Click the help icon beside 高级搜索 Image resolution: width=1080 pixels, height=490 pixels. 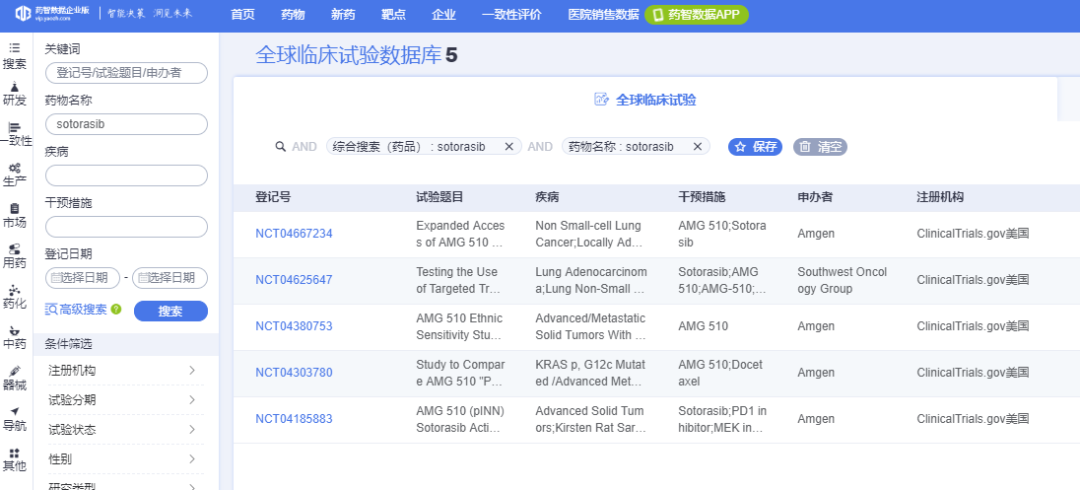pos(116,309)
